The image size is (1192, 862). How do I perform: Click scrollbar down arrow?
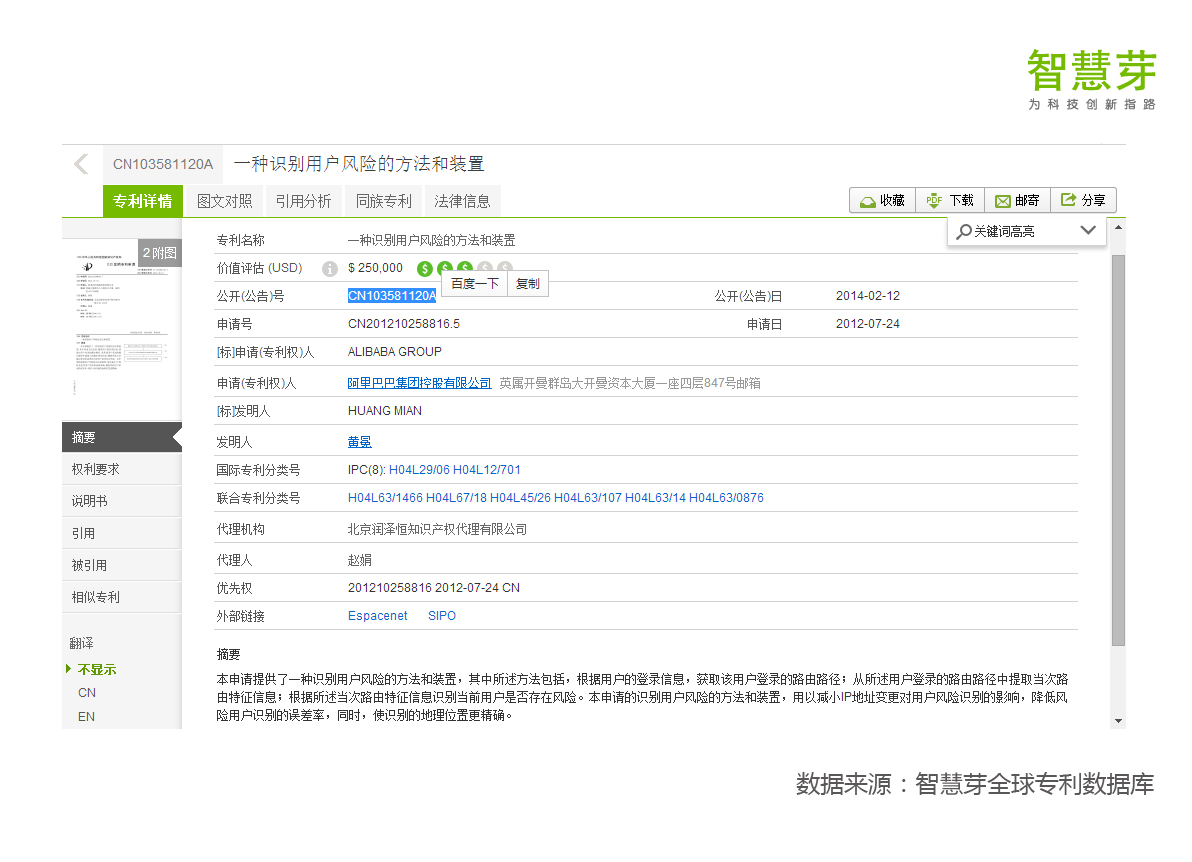(x=1118, y=720)
